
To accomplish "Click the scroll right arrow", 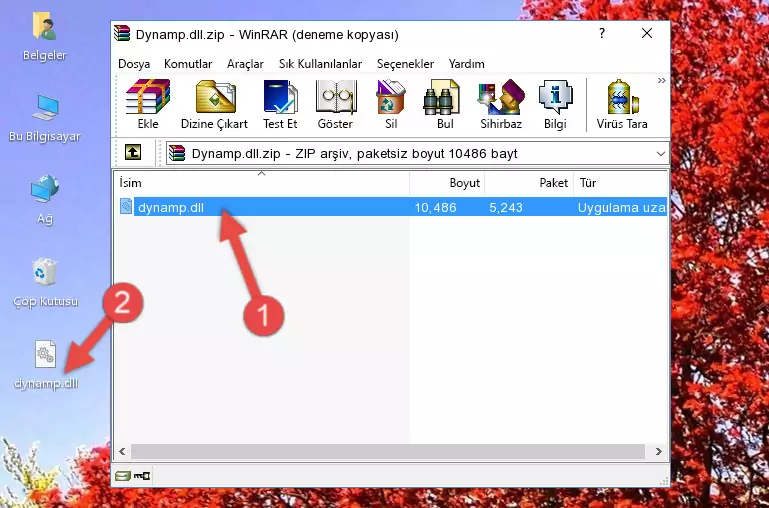I will click(658, 451).
